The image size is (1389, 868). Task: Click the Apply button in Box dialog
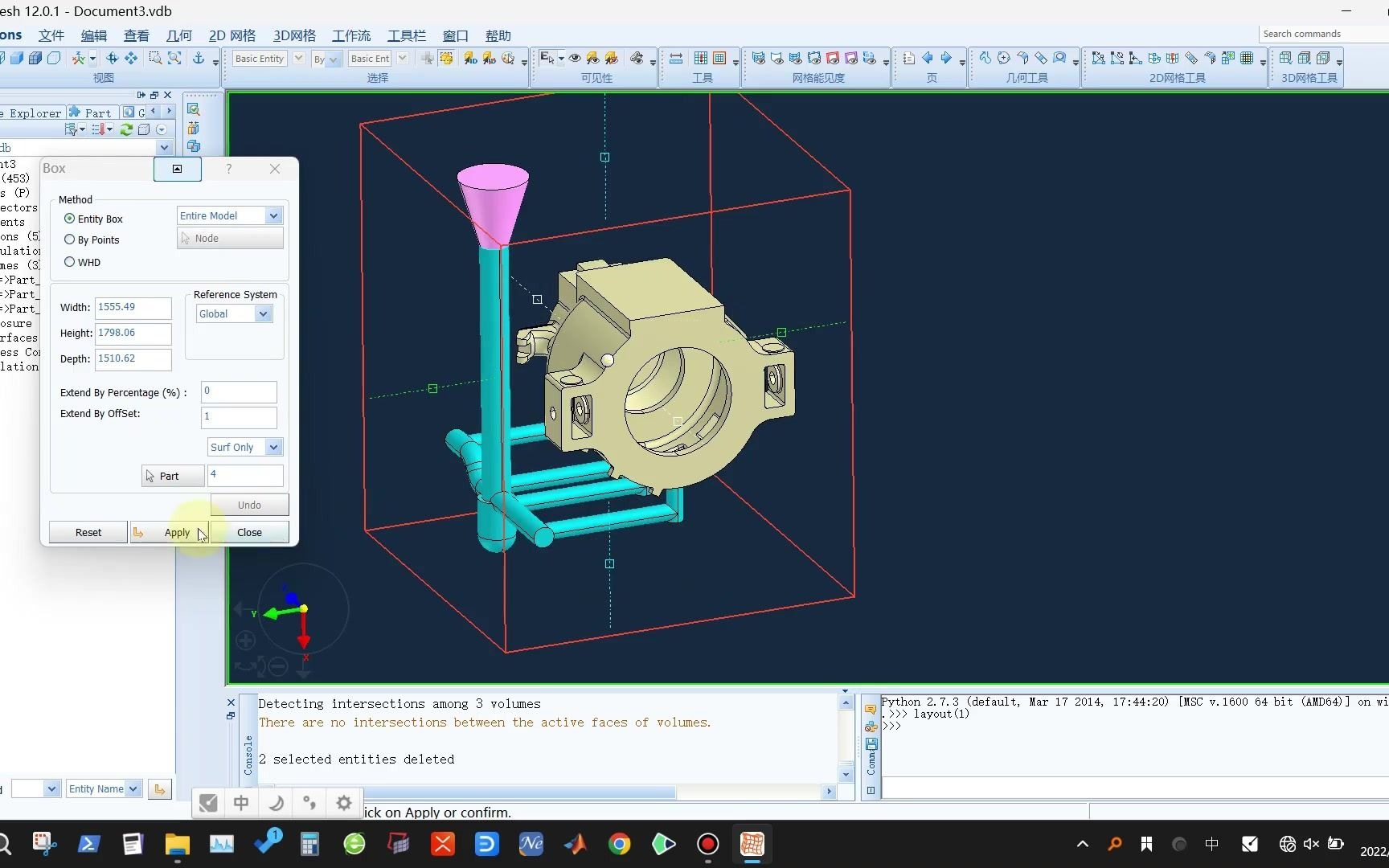click(x=177, y=532)
